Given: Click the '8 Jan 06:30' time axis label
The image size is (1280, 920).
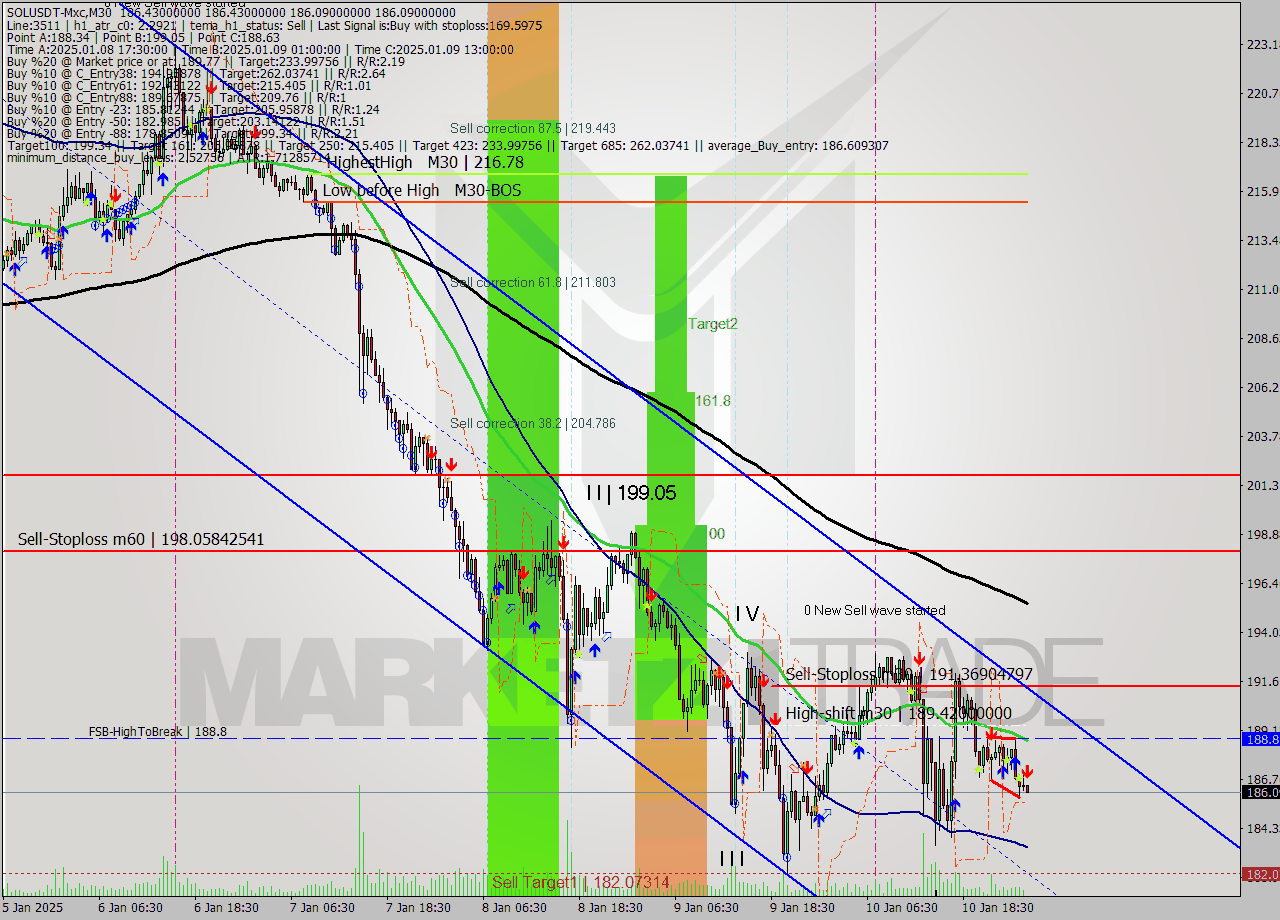Looking at the screenshot, I should 514,908.
